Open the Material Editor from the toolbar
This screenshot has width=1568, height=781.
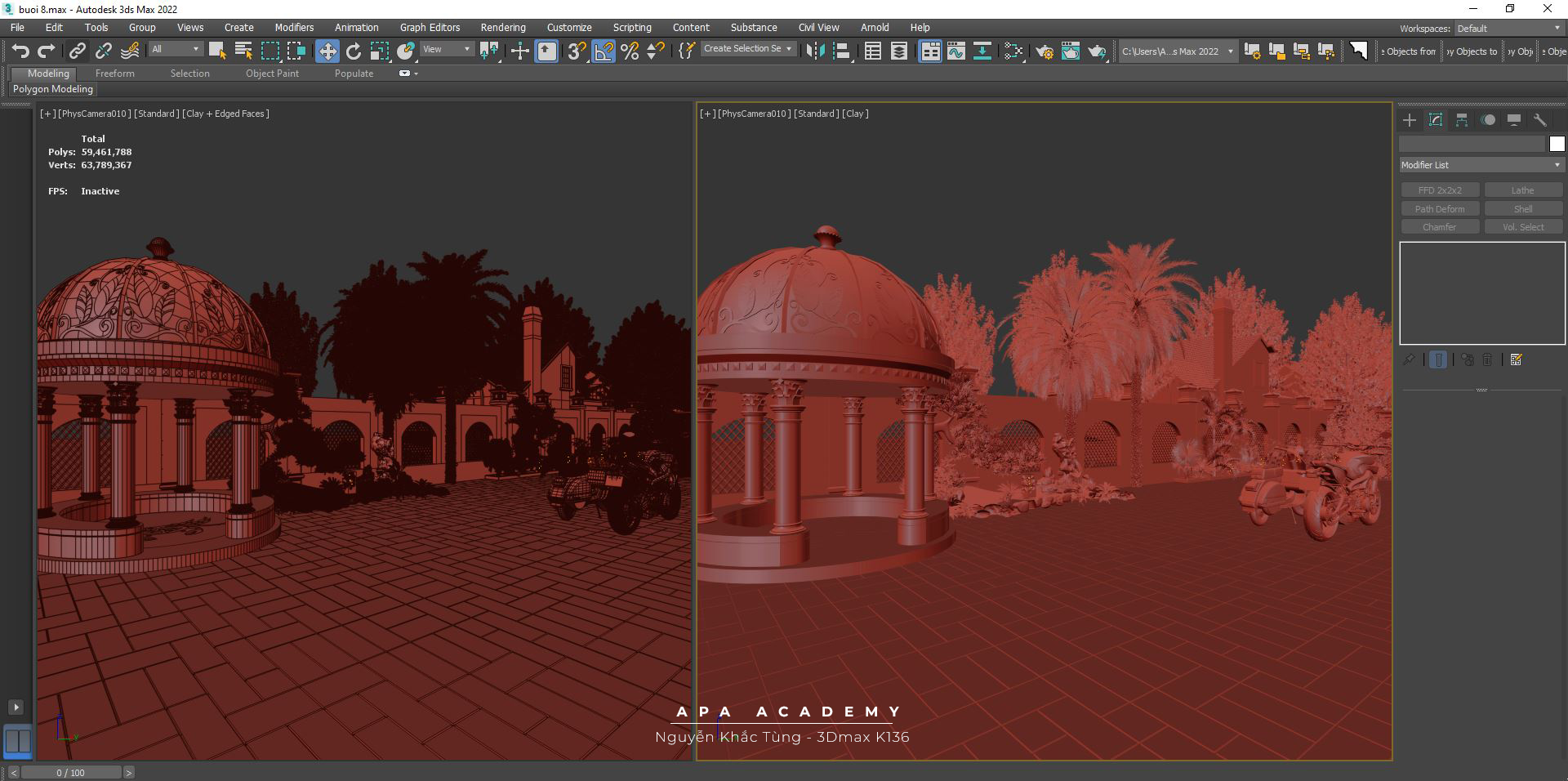(1013, 51)
